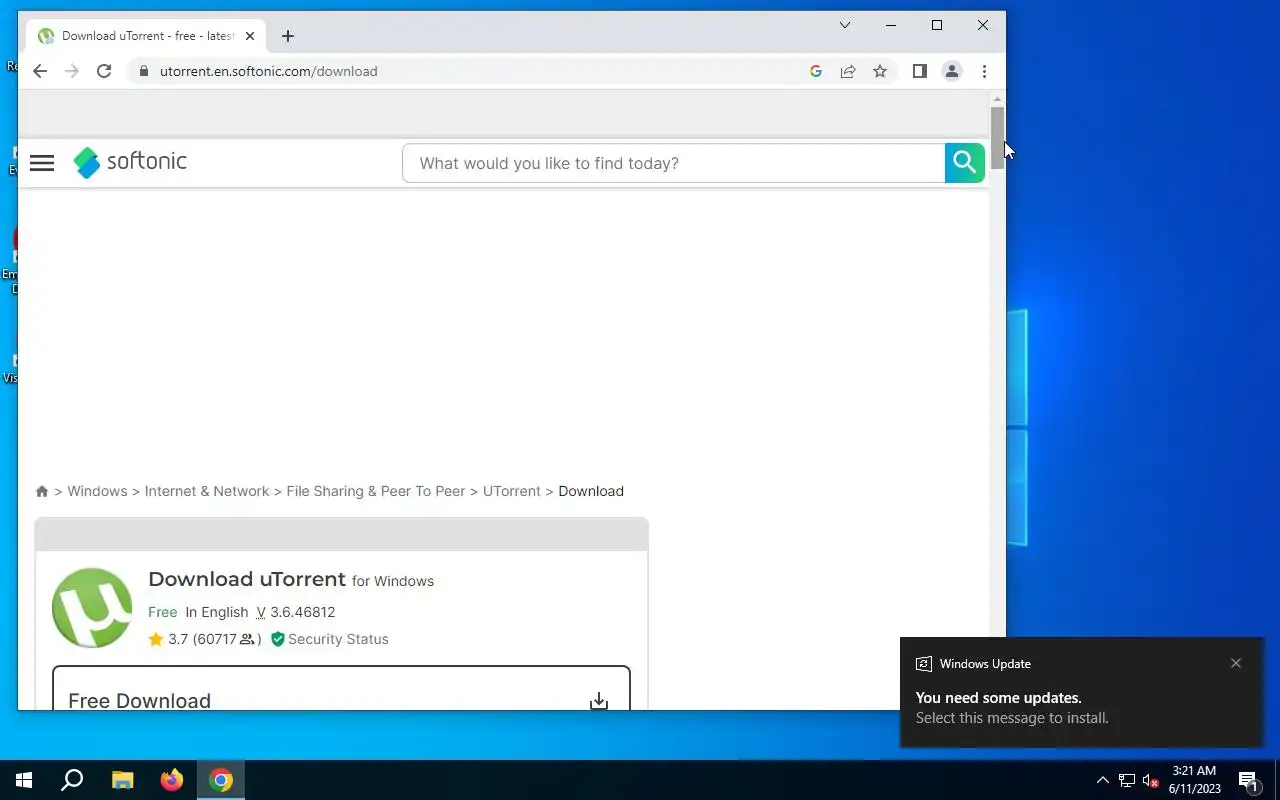
Task: Open File Explorer from taskbar
Action: point(122,780)
